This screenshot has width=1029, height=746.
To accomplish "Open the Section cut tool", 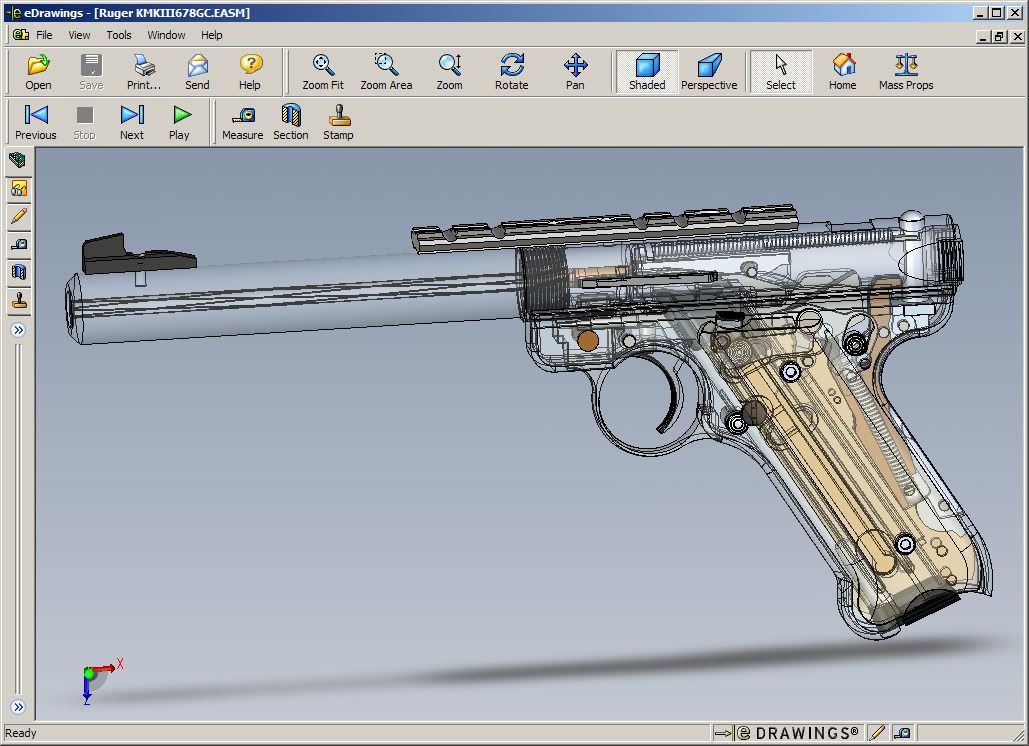I will coord(291,122).
